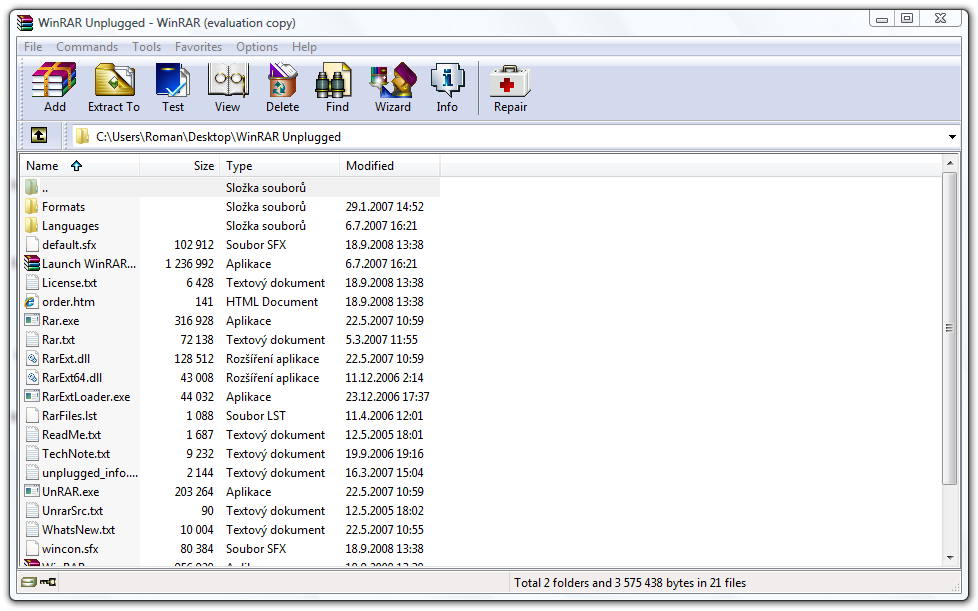Select the UnrarSrc.txt file name
Image resolution: width=978 pixels, height=611 pixels.
pyautogui.click(x=72, y=511)
